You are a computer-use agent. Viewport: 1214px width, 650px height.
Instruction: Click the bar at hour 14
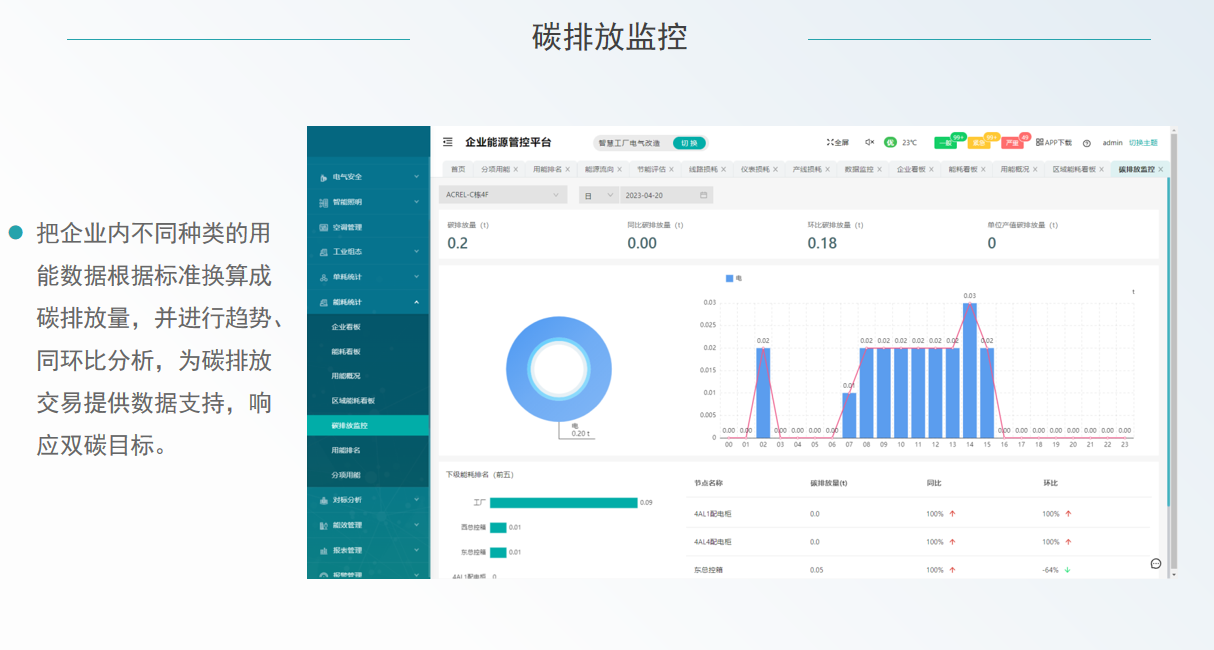[x=970, y=370]
